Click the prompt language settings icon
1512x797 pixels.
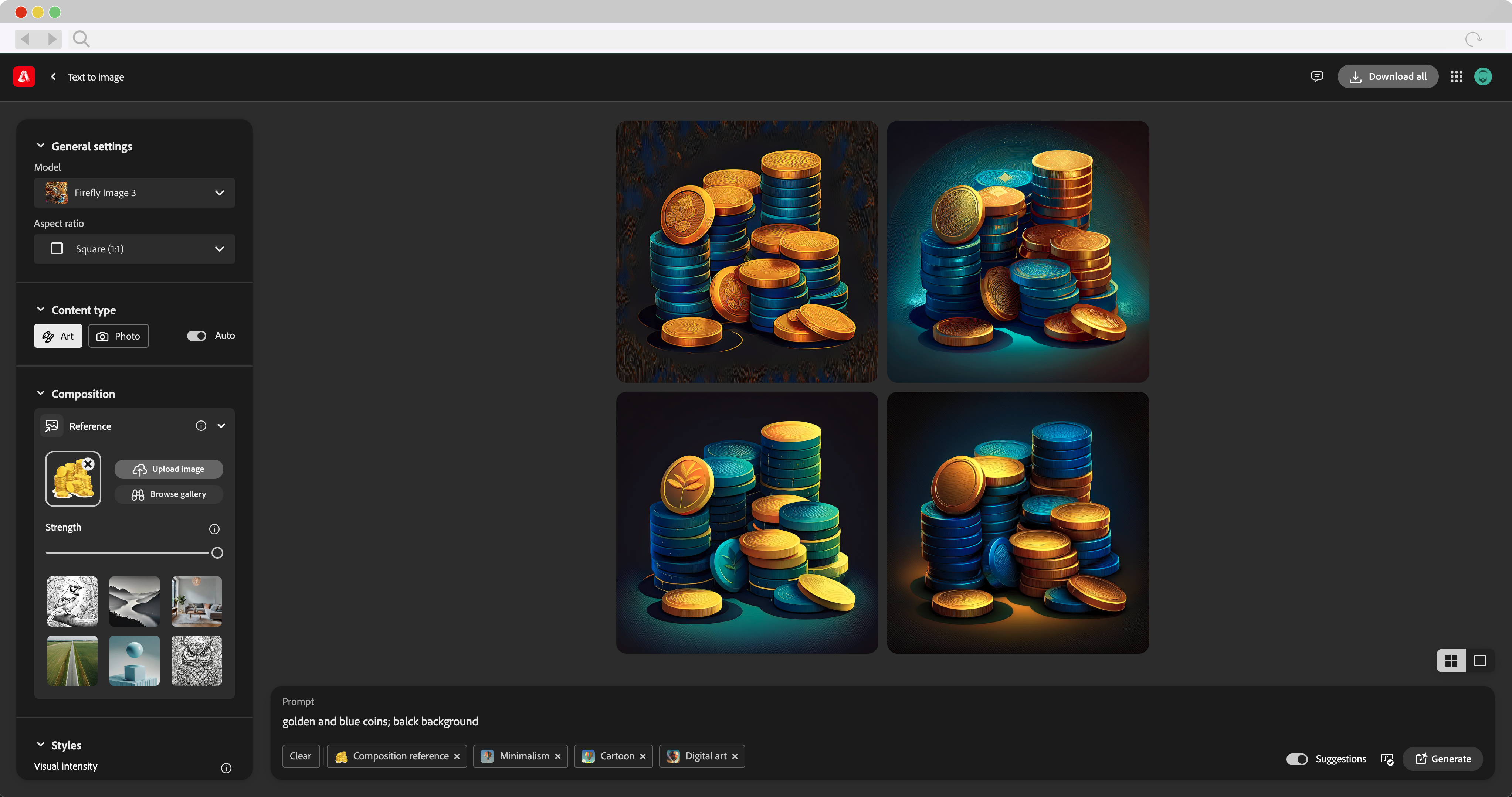pos(1387,759)
